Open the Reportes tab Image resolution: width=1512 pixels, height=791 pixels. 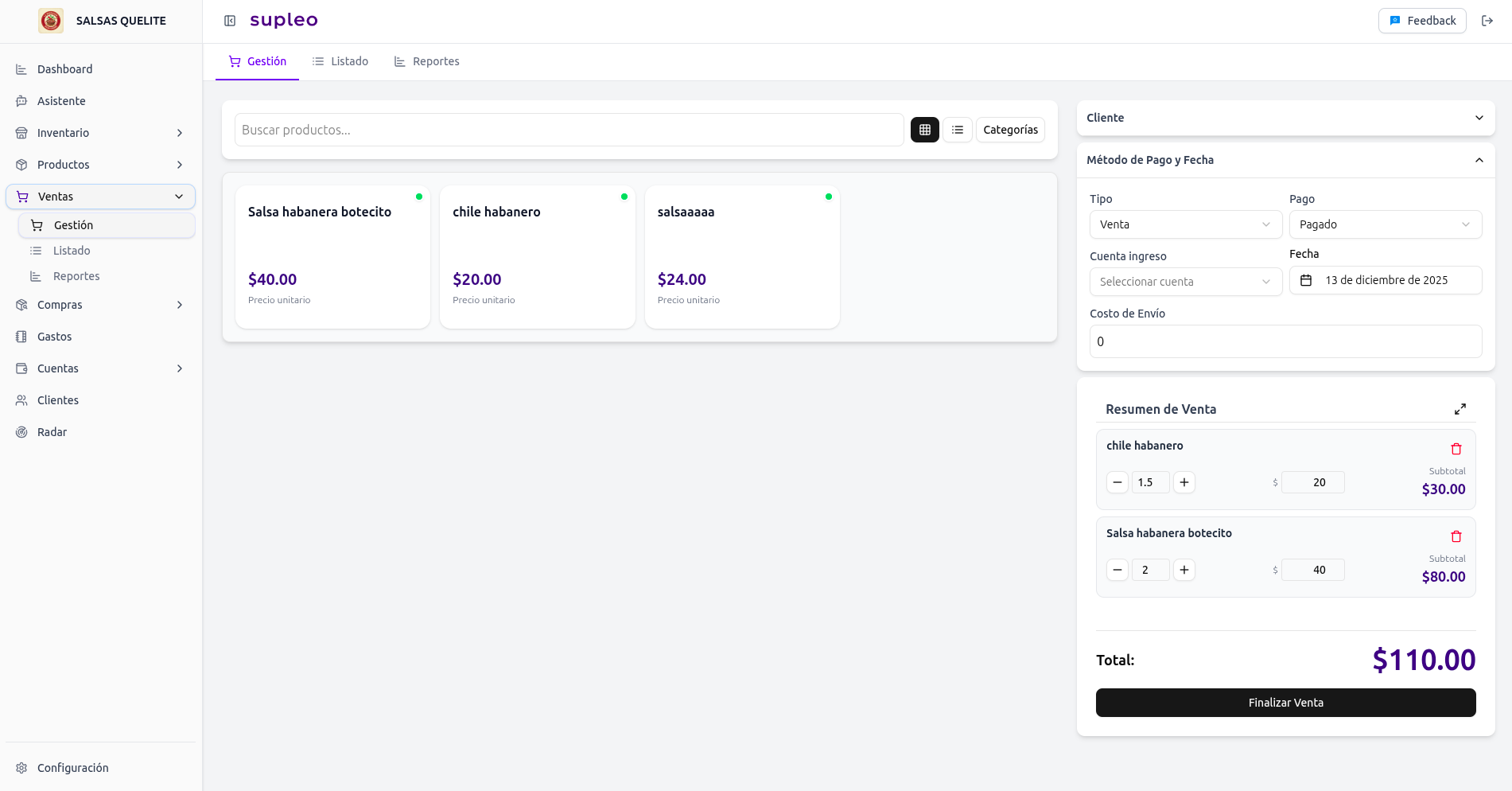[427, 61]
